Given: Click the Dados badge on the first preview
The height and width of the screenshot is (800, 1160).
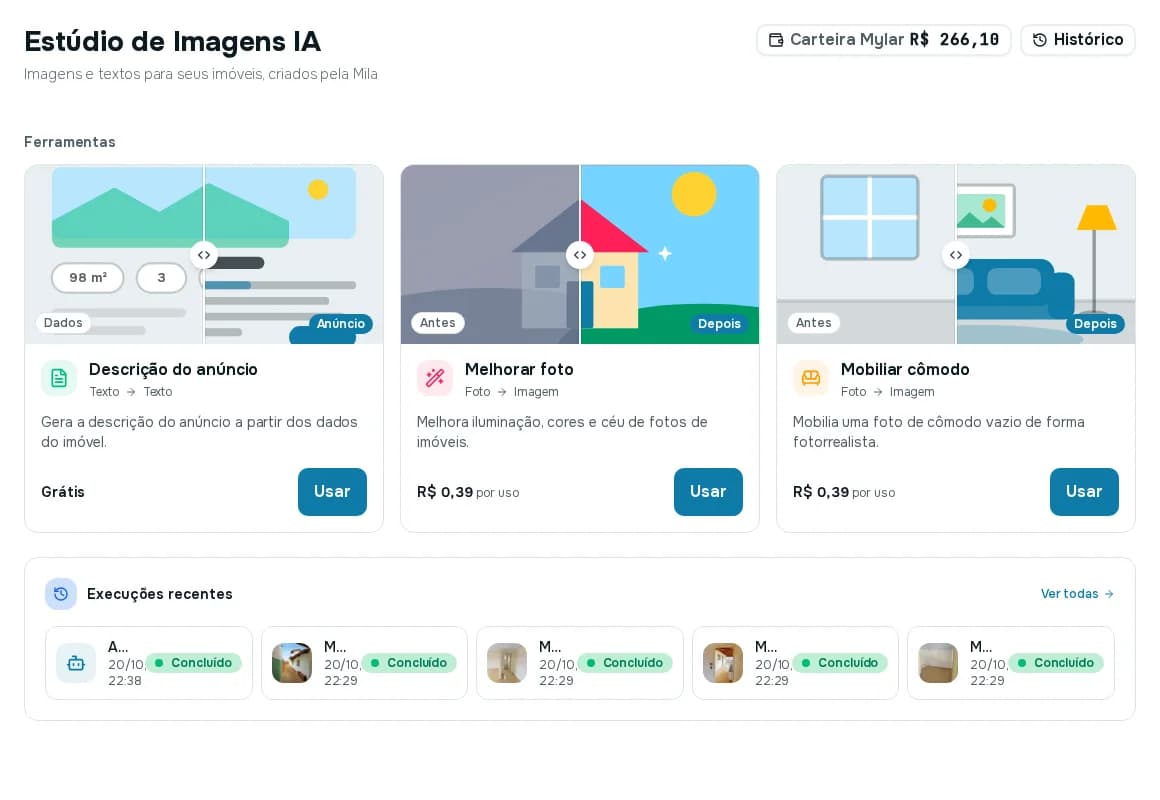Looking at the screenshot, I should coord(63,323).
